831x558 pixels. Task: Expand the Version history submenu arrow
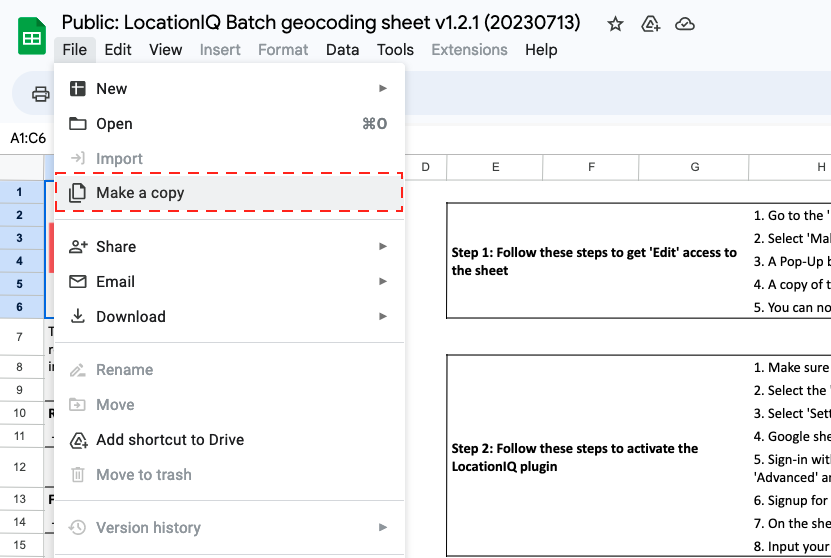[383, 527]
